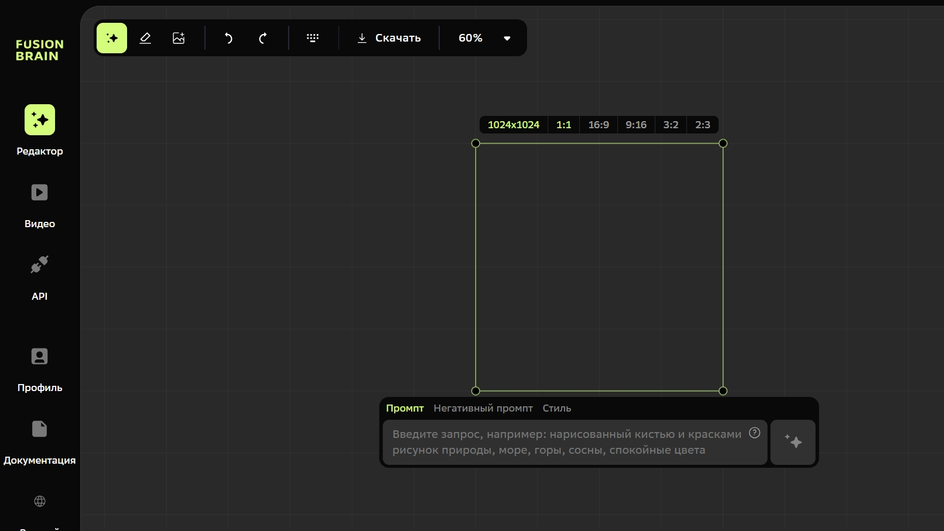This screenshot has height=531, width=944.
Task: Click the top-left canvas frame handle
Action: [x=476, y=143]
